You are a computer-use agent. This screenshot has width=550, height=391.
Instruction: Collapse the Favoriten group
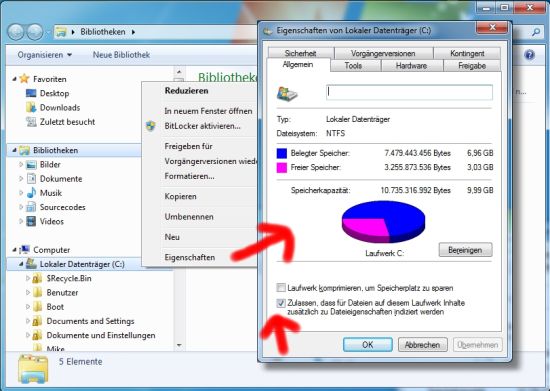tap(14, 79)
